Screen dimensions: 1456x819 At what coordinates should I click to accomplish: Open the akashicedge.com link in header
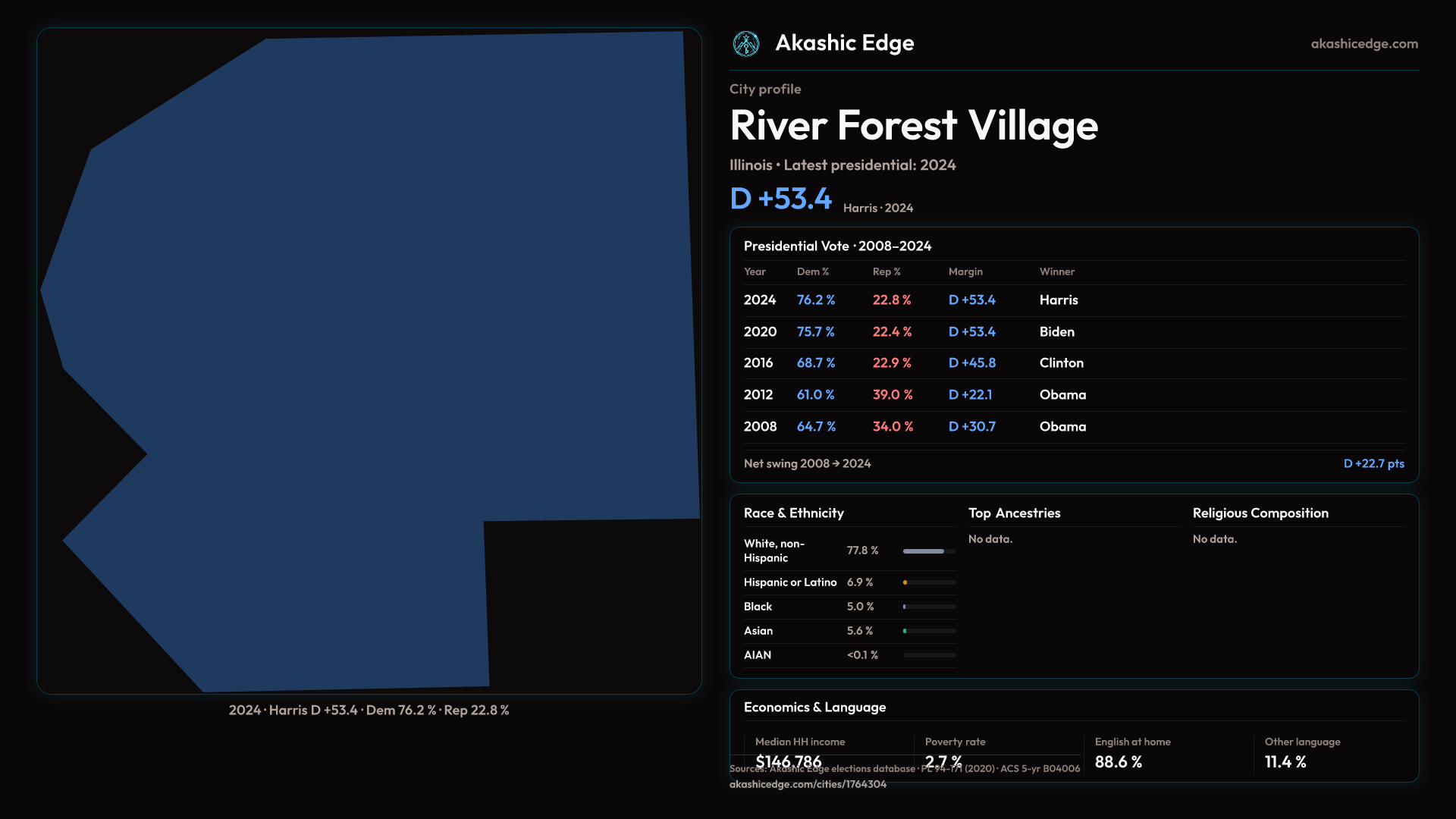tap(1363, 44)
